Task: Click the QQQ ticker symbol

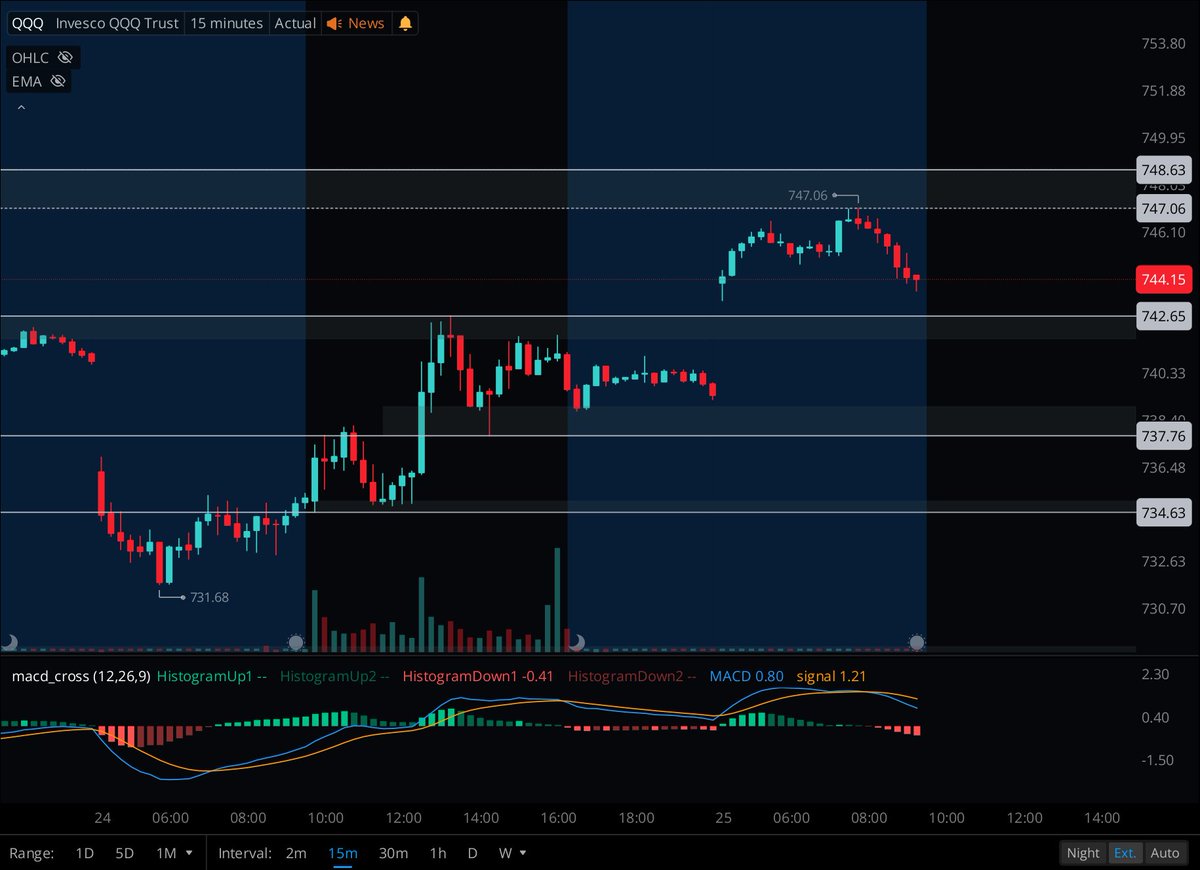Action: (x=28, y=23)
